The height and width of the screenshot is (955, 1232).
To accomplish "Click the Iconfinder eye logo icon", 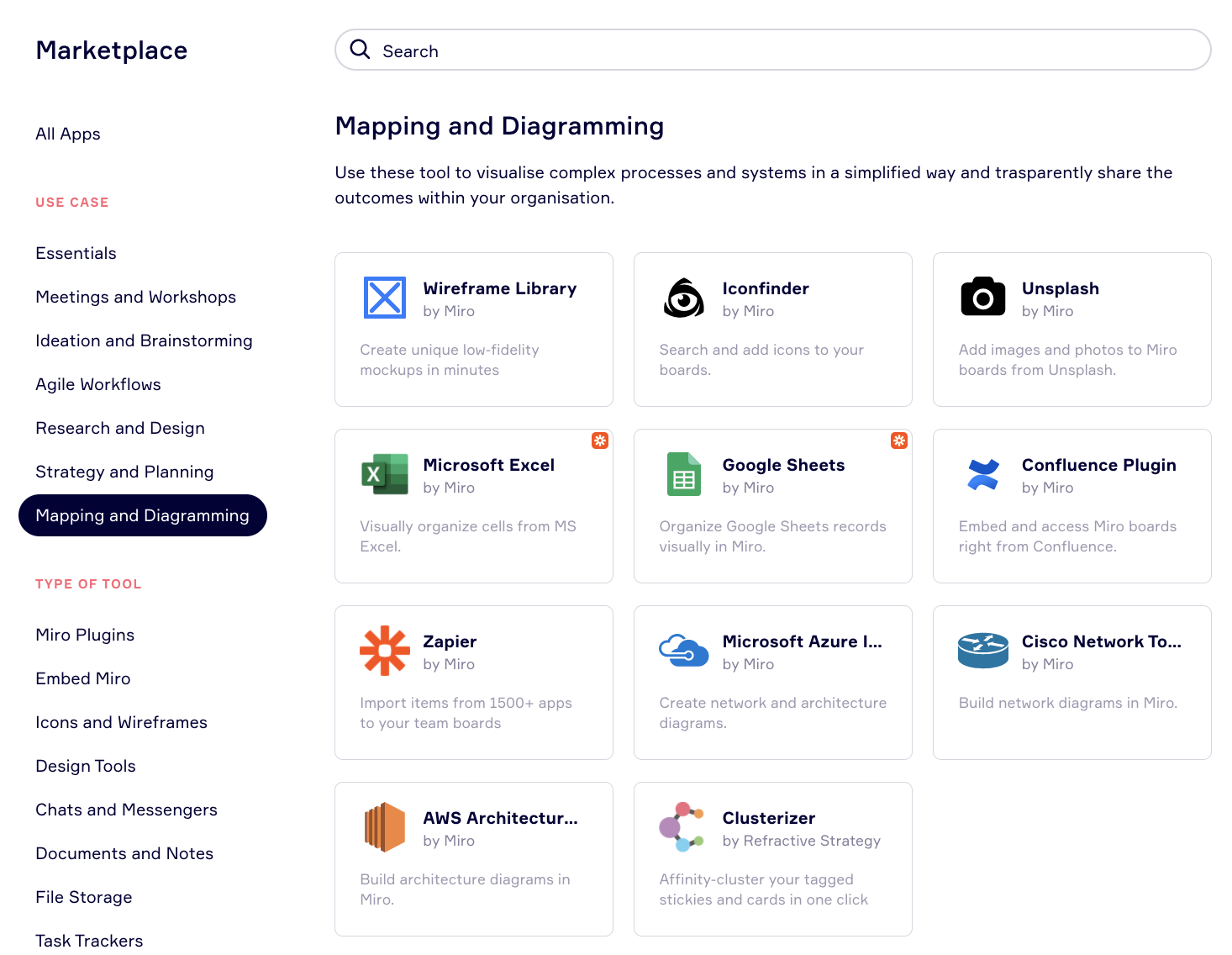I will point(684,298).
